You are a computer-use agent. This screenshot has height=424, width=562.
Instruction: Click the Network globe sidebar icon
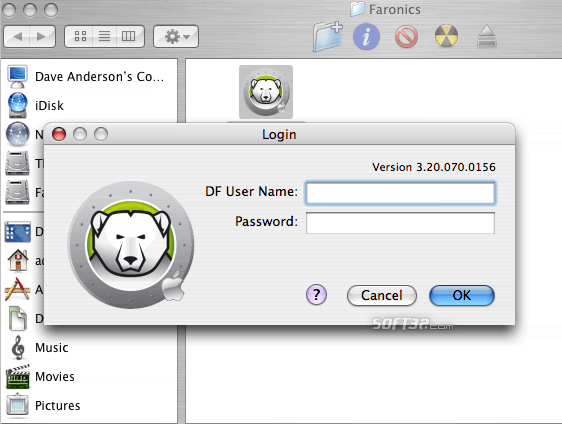(x=18, y=134)
